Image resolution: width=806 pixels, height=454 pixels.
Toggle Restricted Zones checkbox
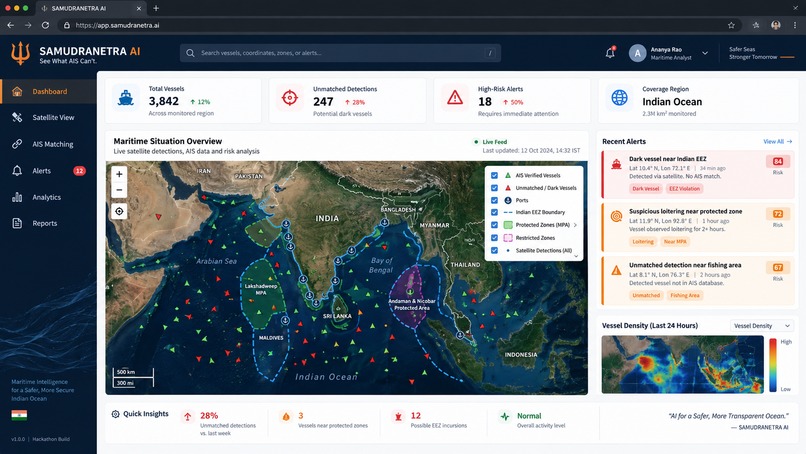point(494,238)
